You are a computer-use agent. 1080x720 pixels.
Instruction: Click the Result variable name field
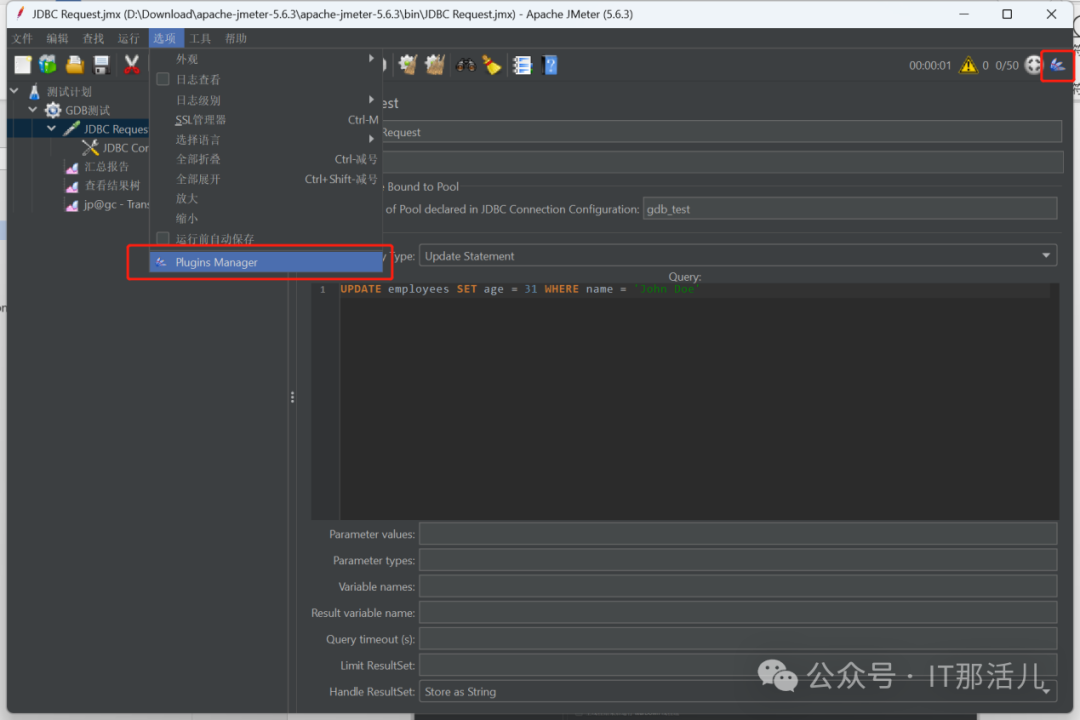pyautogui.click(x=738, y=613)
